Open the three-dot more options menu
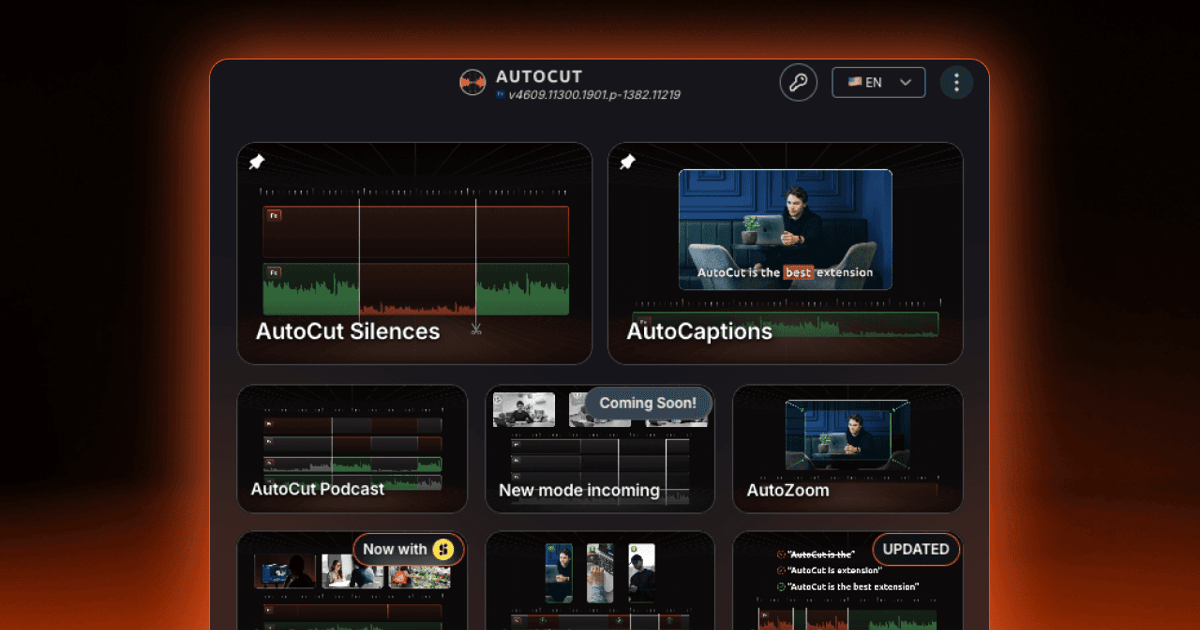The image size is (1200, 630). (x=956, y=82)
